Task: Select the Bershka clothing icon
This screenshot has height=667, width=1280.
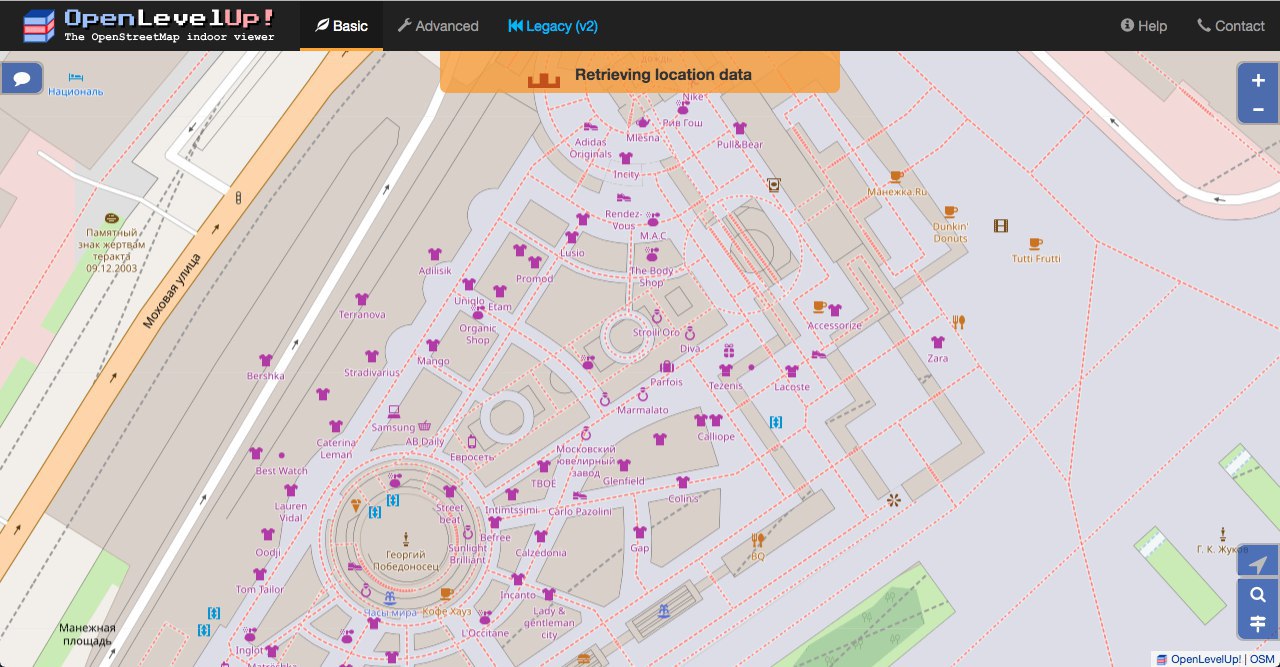Action: [265, 360]
